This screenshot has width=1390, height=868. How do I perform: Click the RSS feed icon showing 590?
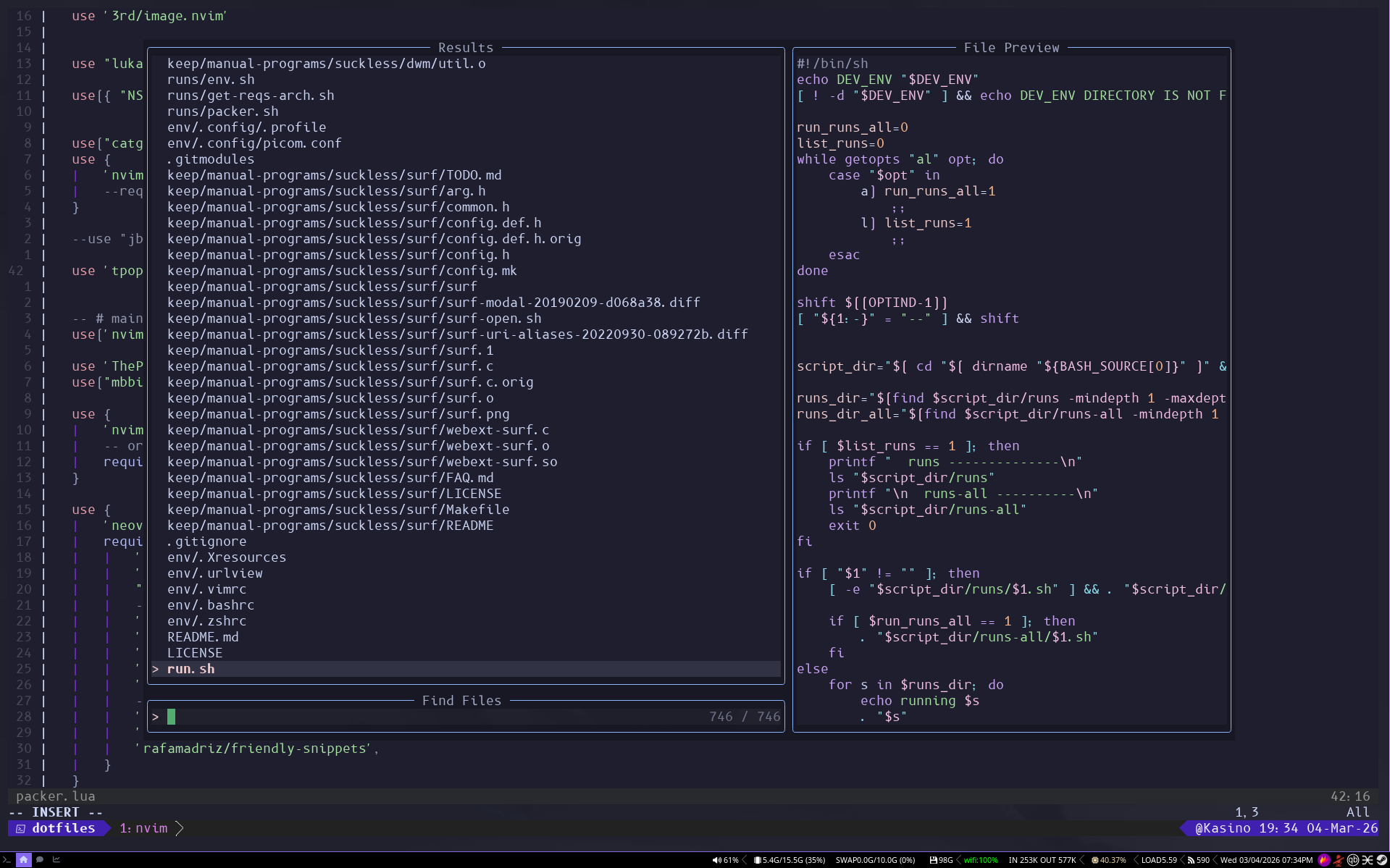[x=1198, y=860]
